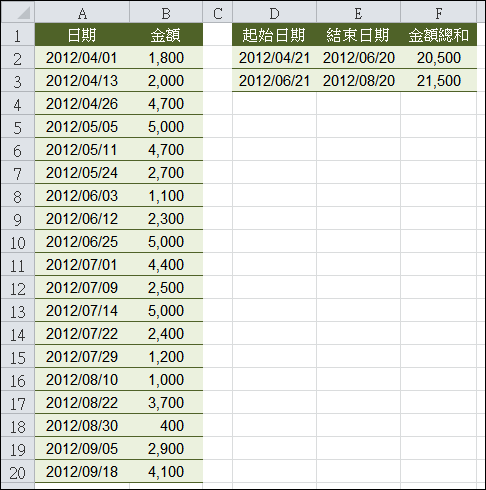Select cell with date 2012/06/25
Screen dimensions: 486x490
point(82,242)
